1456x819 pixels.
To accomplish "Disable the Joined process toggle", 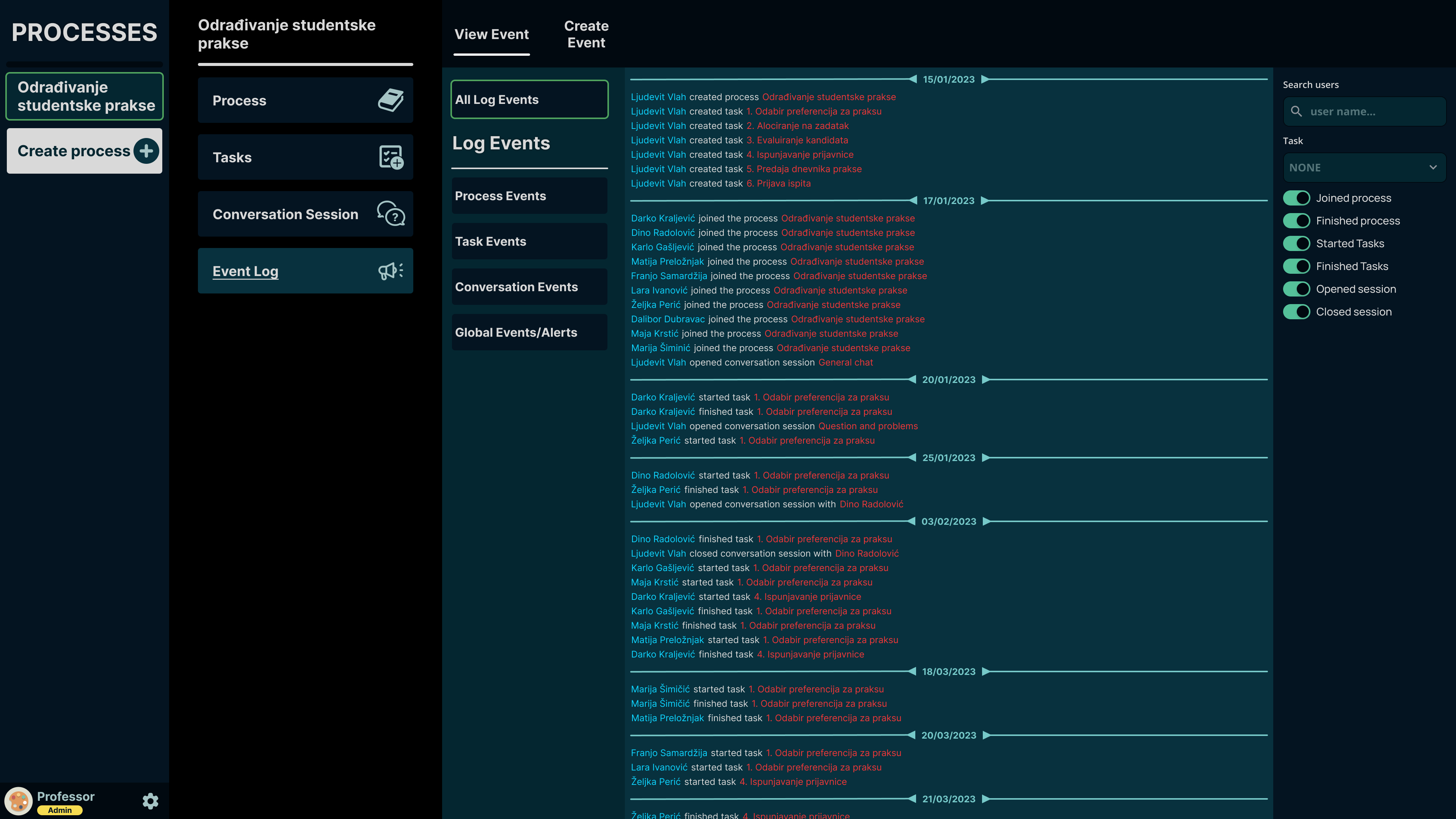I will (x=1296, y=198).
